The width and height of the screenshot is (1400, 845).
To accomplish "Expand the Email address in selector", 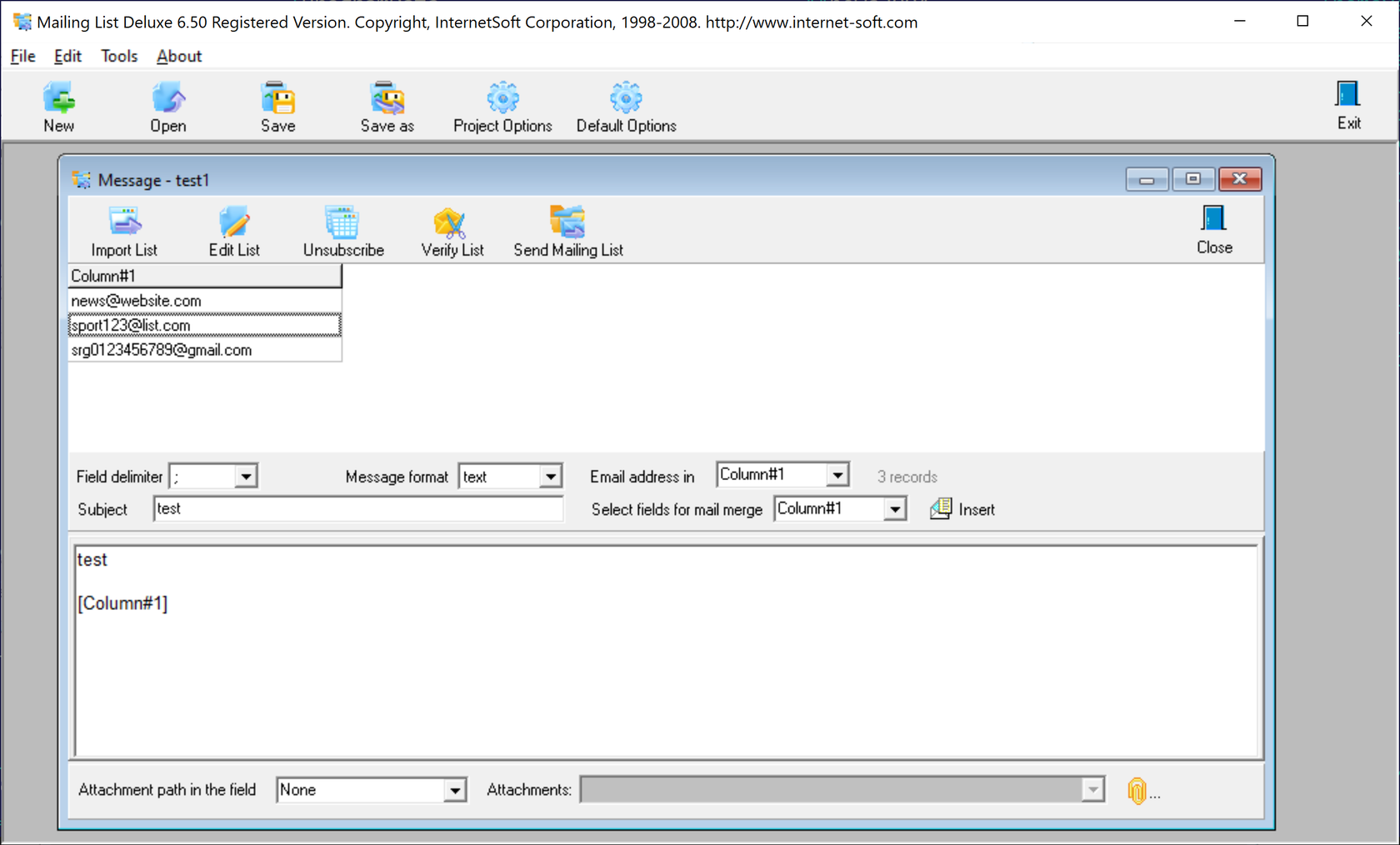I will pos(837,474).
